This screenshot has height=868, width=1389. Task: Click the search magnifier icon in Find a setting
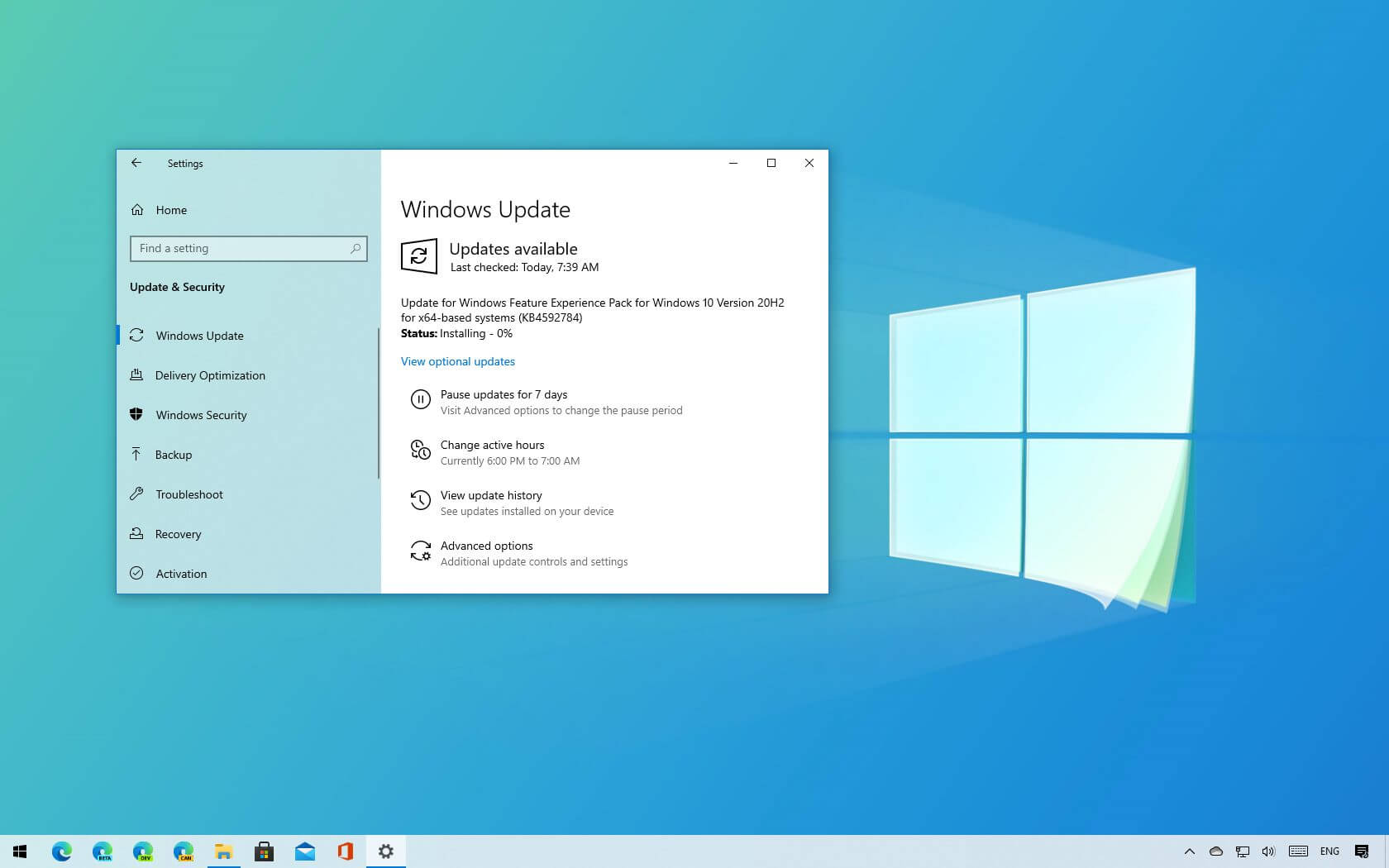click(356, 249)
